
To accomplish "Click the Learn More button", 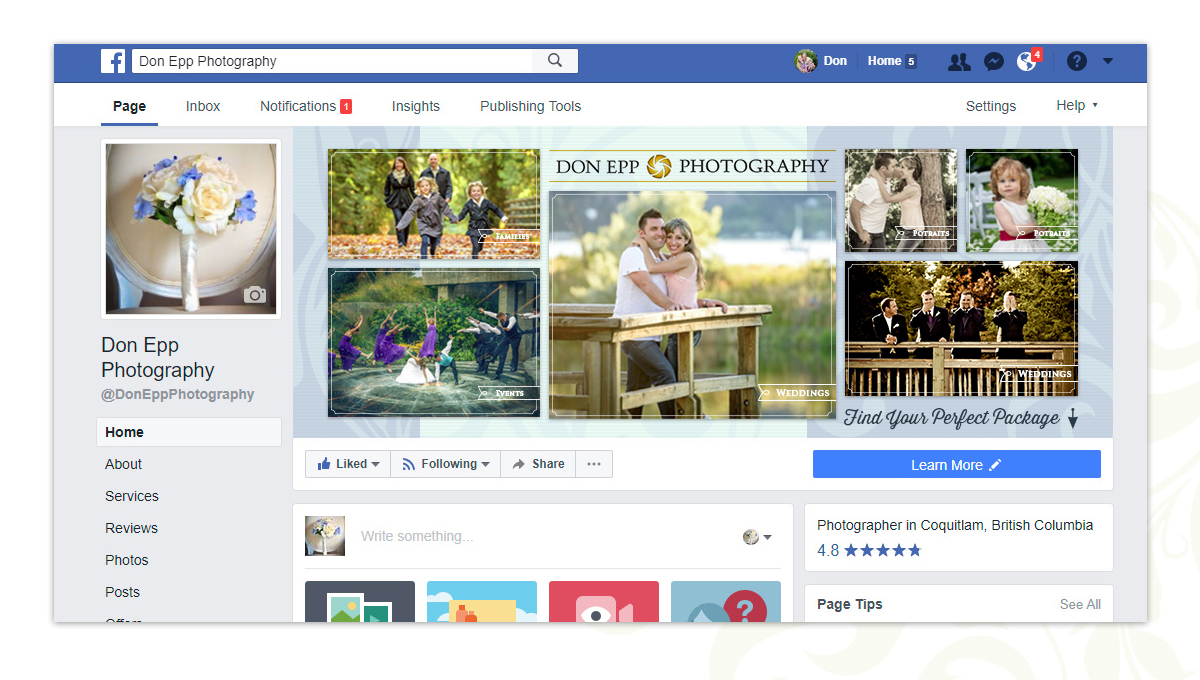I will [x=956, y=464].
